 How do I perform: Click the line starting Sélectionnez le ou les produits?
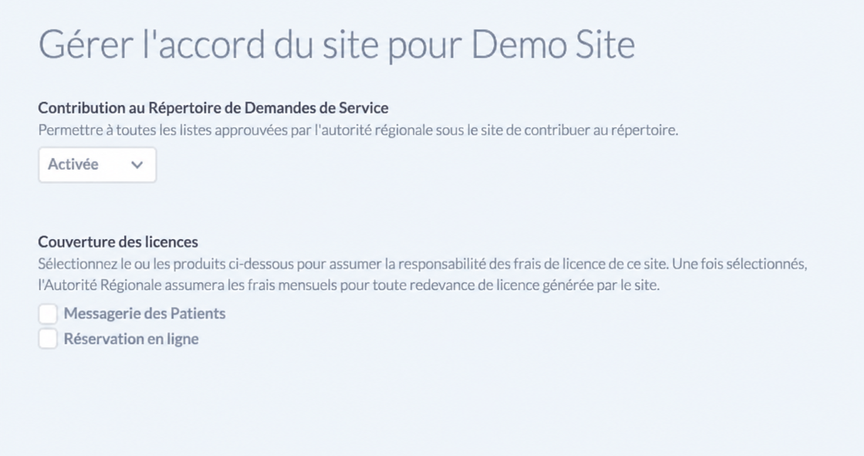click(x=423, y=264)
